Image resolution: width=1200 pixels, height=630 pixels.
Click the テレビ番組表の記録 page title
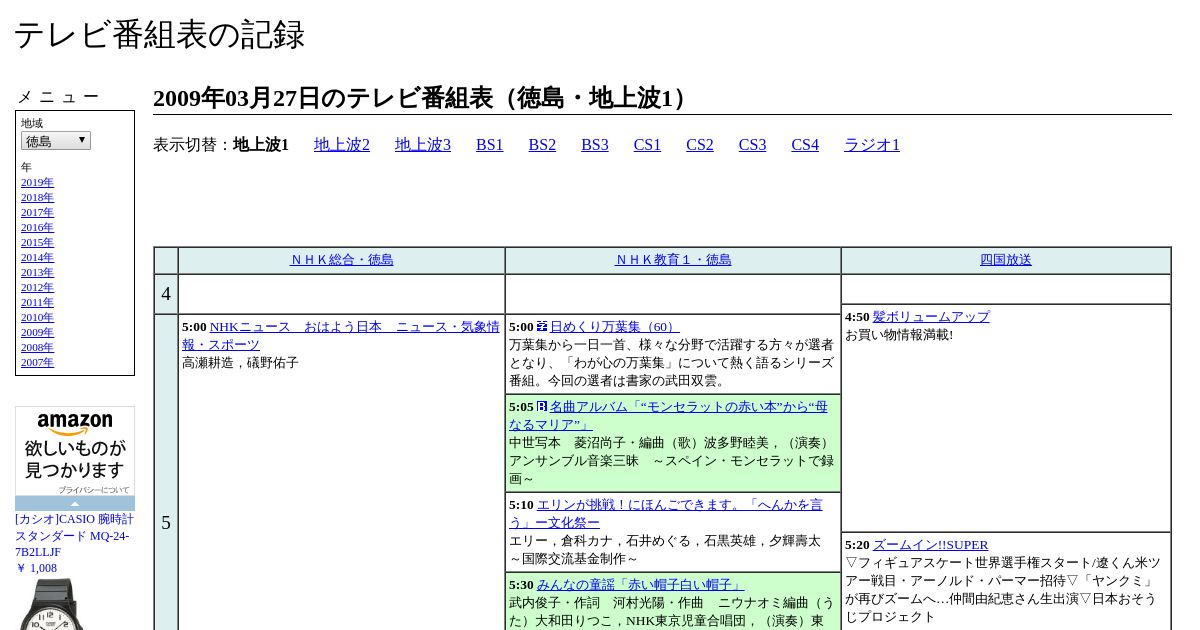pyautogui.click(x=159, y=35)
